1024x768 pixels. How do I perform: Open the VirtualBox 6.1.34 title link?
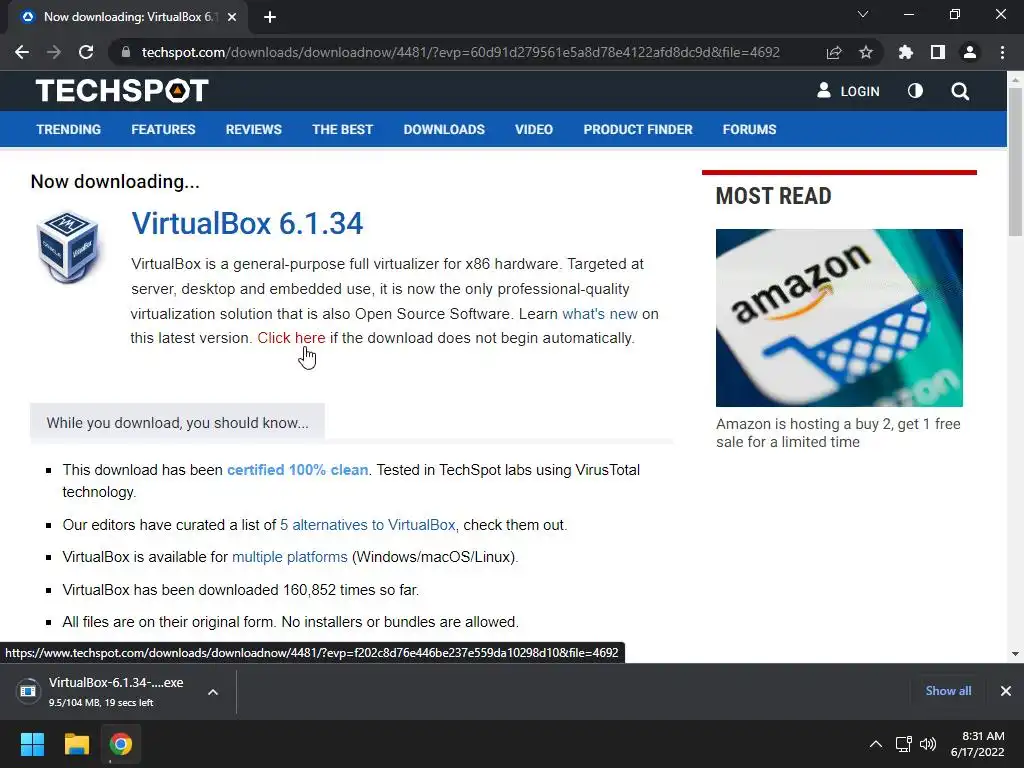247,223
